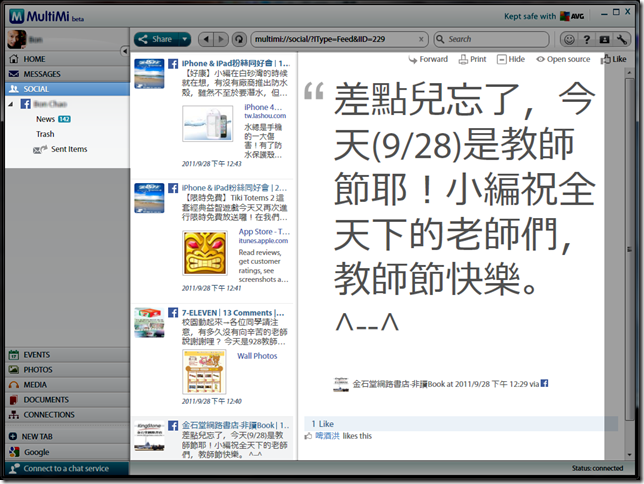
Task: Open the tw.lashou.com link
Action: point(265,117)
